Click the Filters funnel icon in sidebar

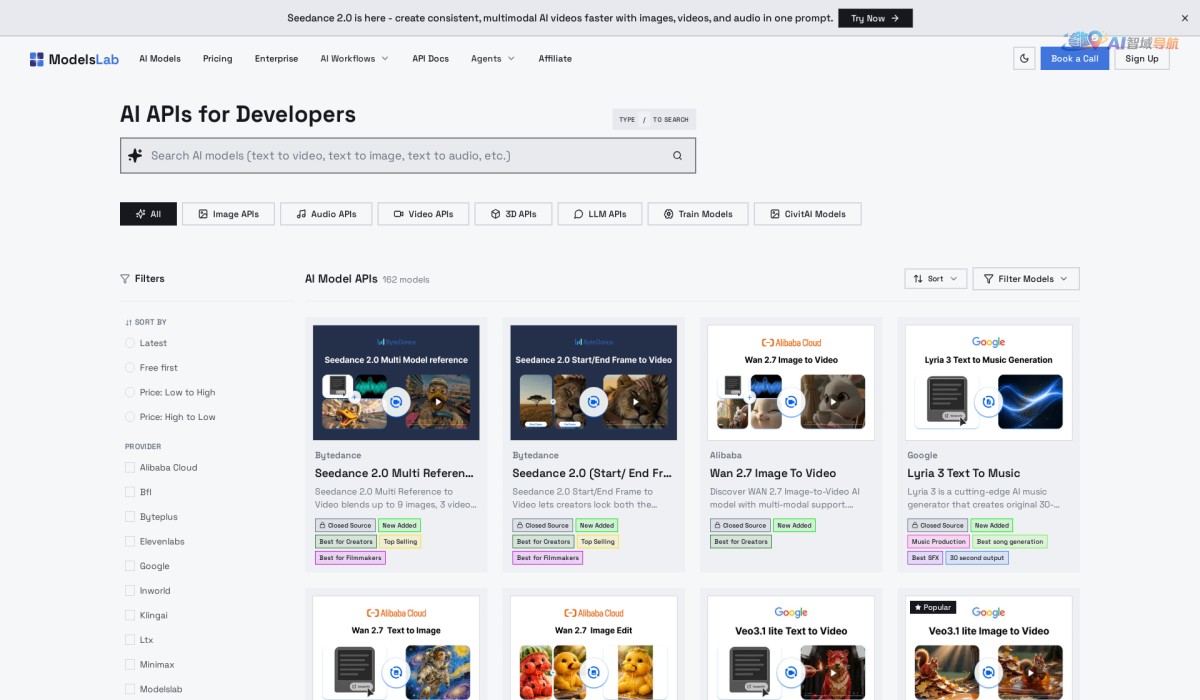click(x=125, y=279)
